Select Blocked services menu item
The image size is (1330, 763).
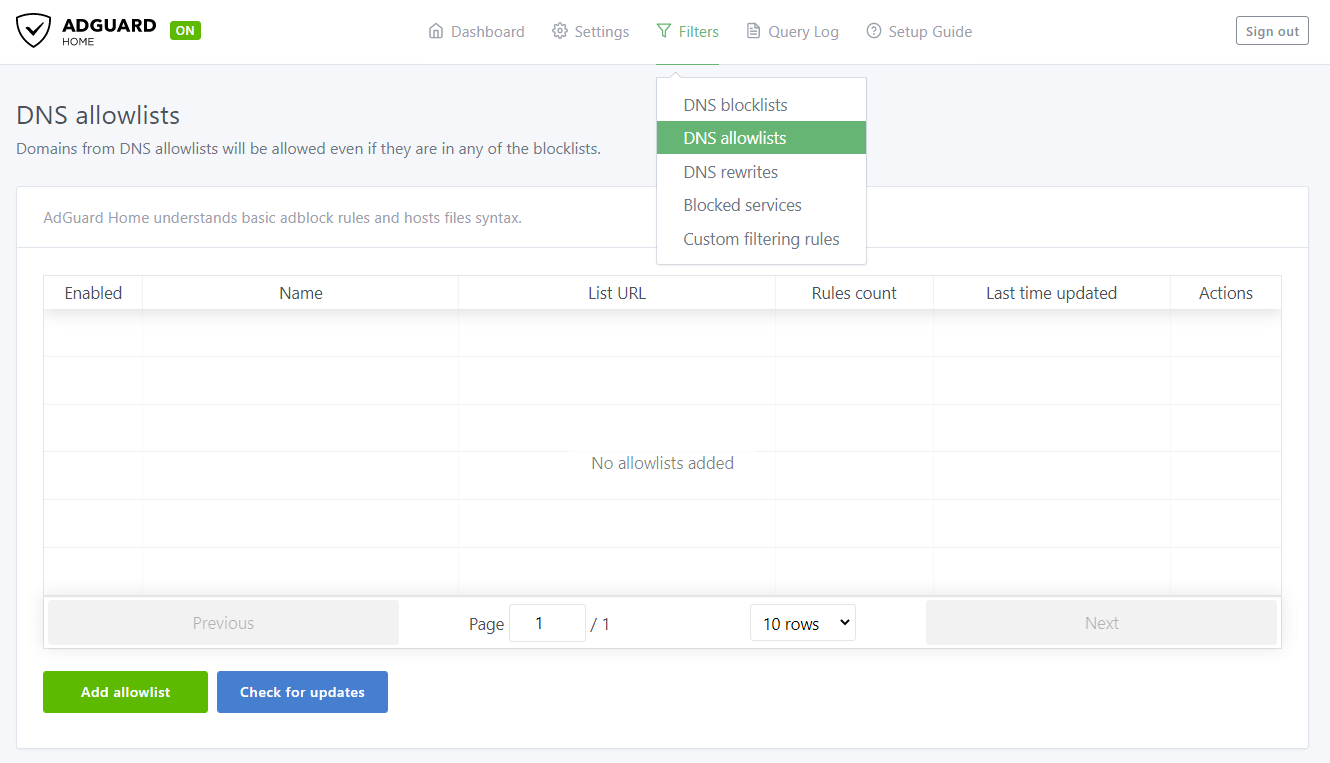click(x=742, y=205)
